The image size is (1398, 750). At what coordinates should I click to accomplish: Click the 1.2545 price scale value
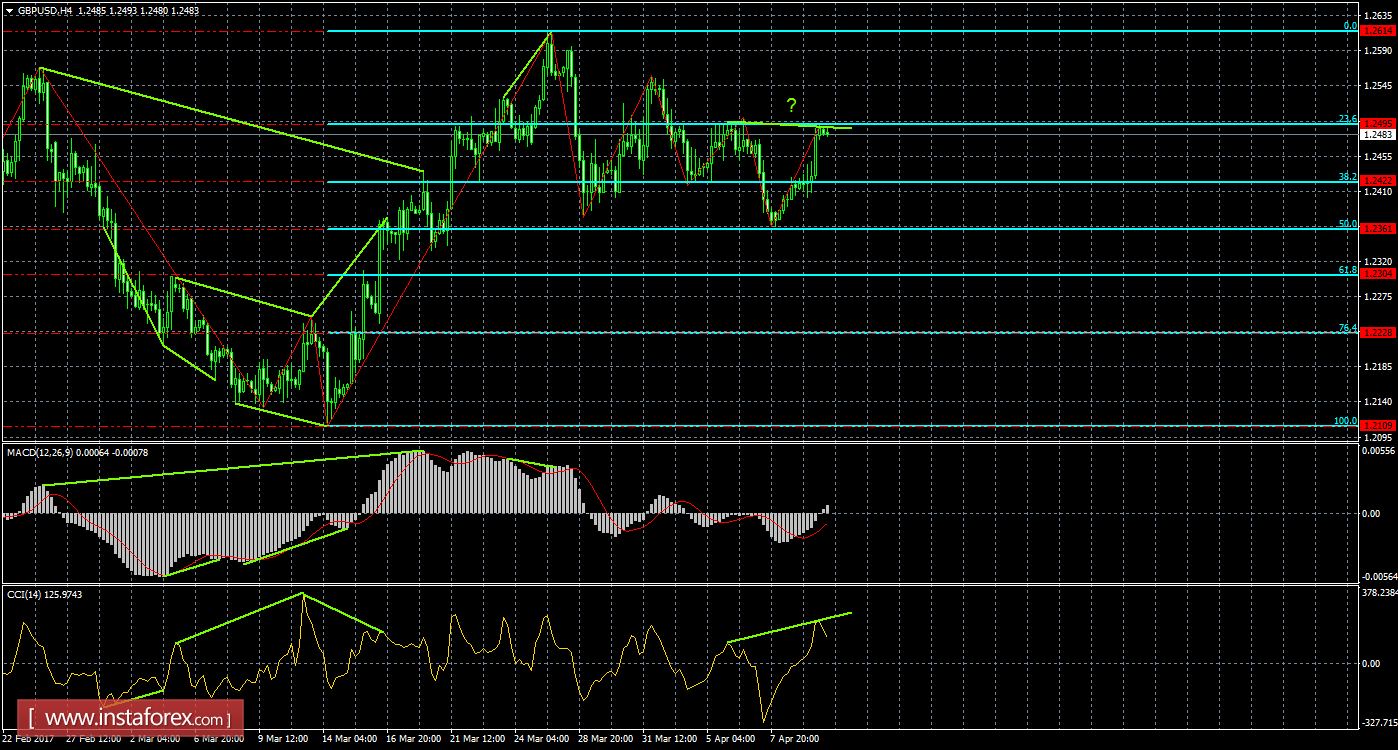(1378, 85)
